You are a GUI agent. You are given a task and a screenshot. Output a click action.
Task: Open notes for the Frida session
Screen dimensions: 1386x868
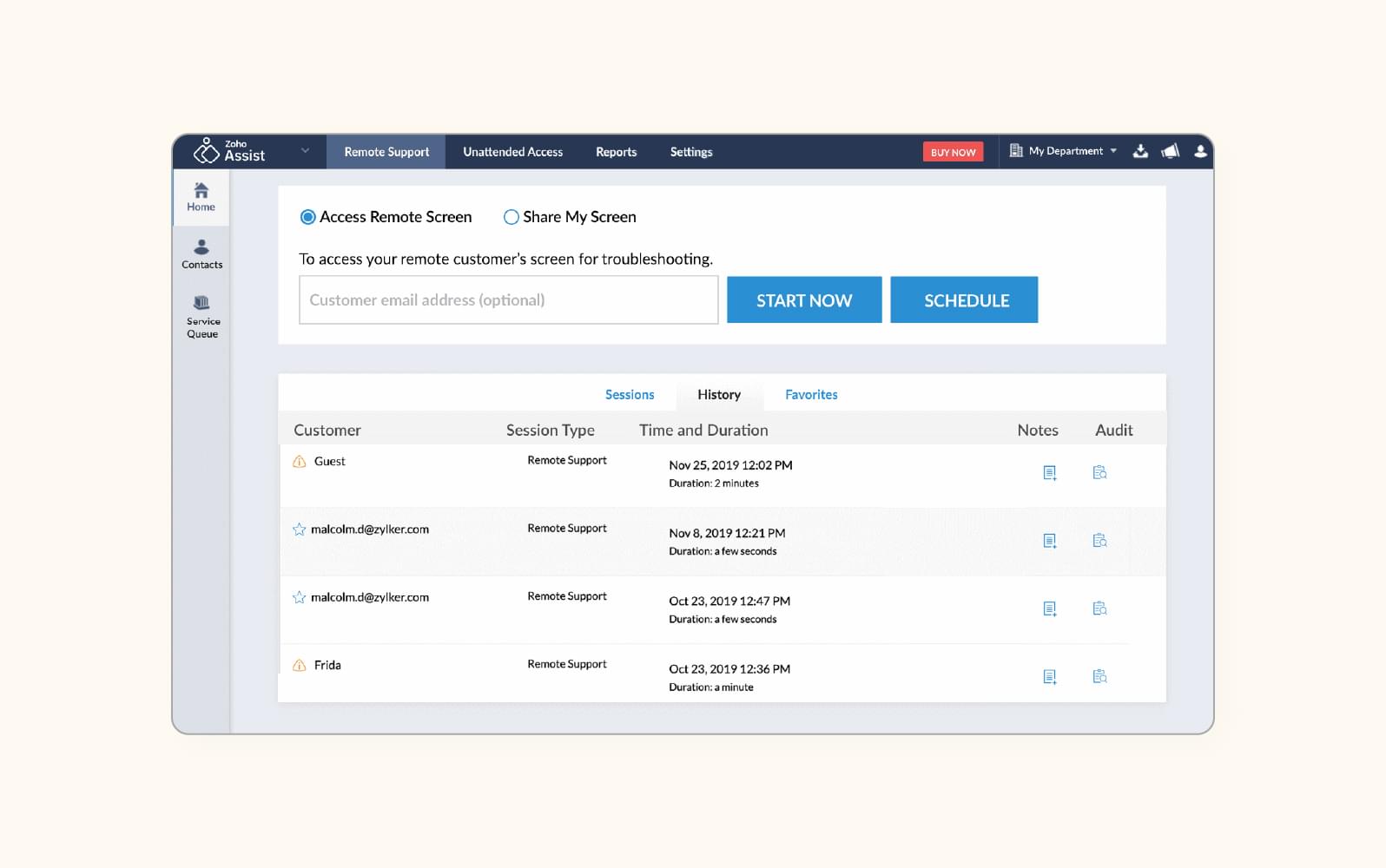(1049, 676)
